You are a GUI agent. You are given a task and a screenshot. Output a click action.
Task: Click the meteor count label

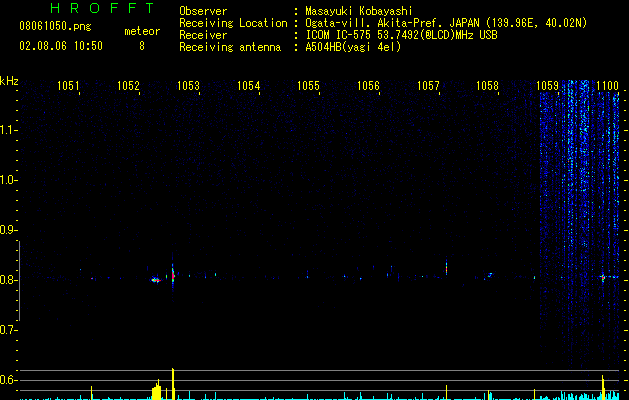click(x=142, y=31)
